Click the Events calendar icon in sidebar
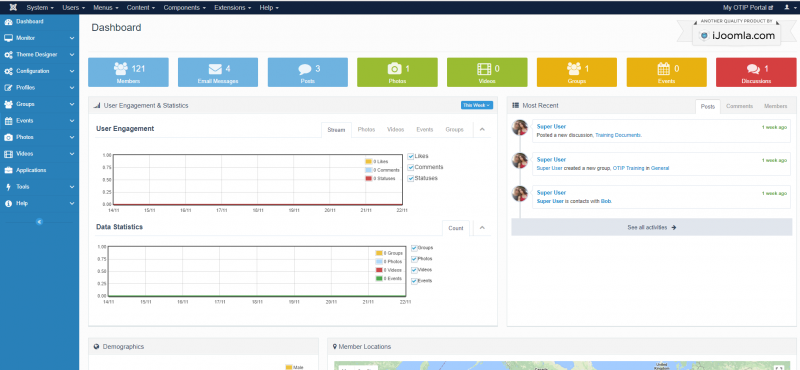The height and width of the screenshot is (370, 800). (8, 121)
